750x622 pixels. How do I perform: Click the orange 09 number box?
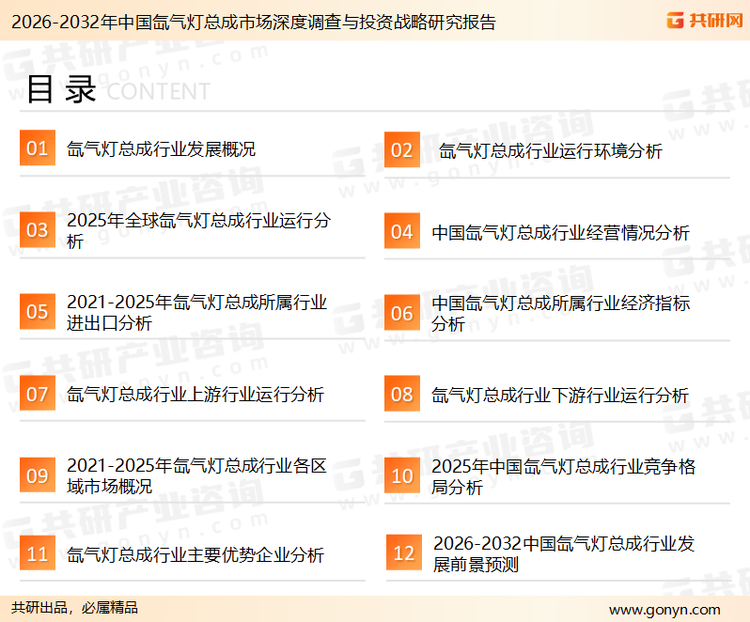click(37, 475)
